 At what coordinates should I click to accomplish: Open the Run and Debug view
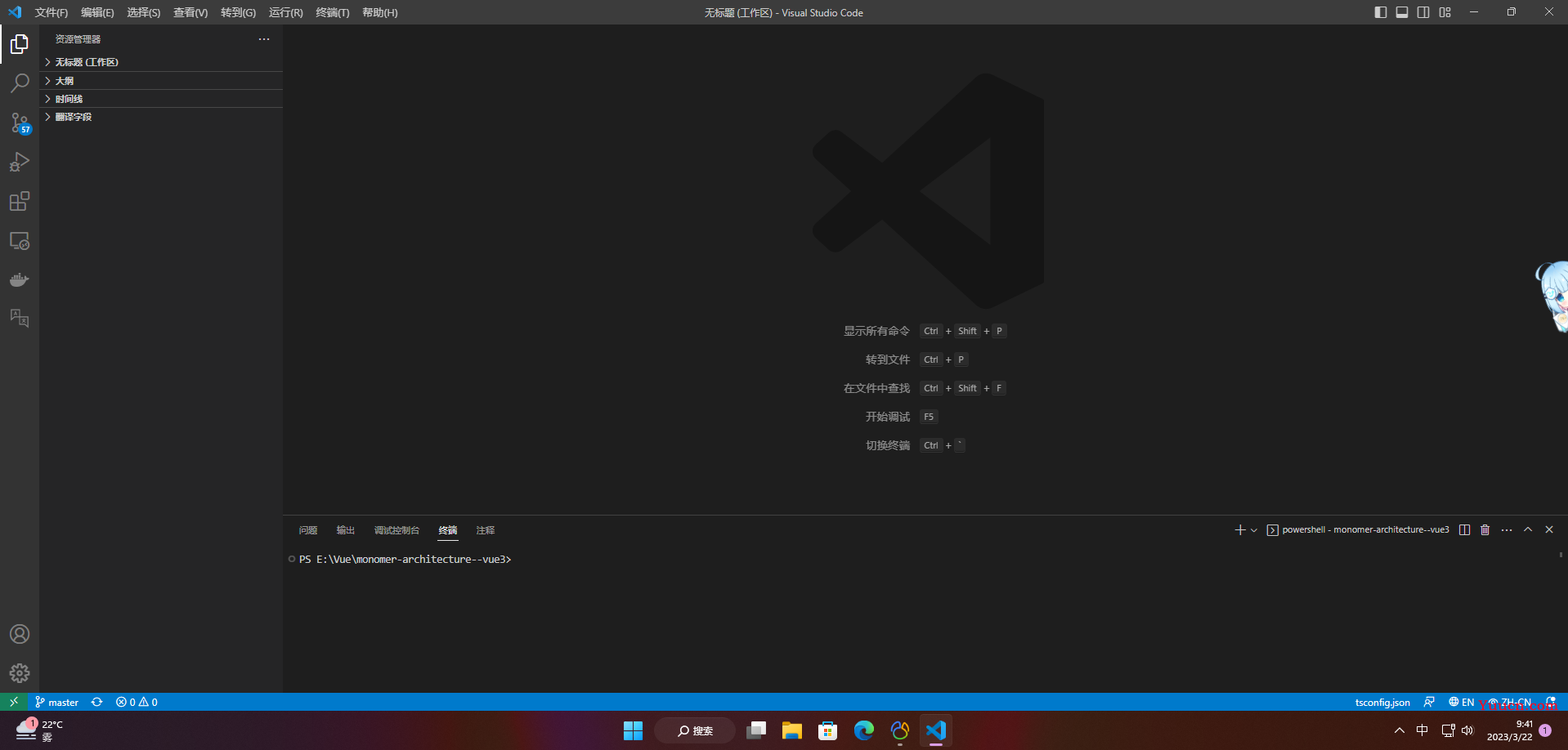click(x=20, y=162)
